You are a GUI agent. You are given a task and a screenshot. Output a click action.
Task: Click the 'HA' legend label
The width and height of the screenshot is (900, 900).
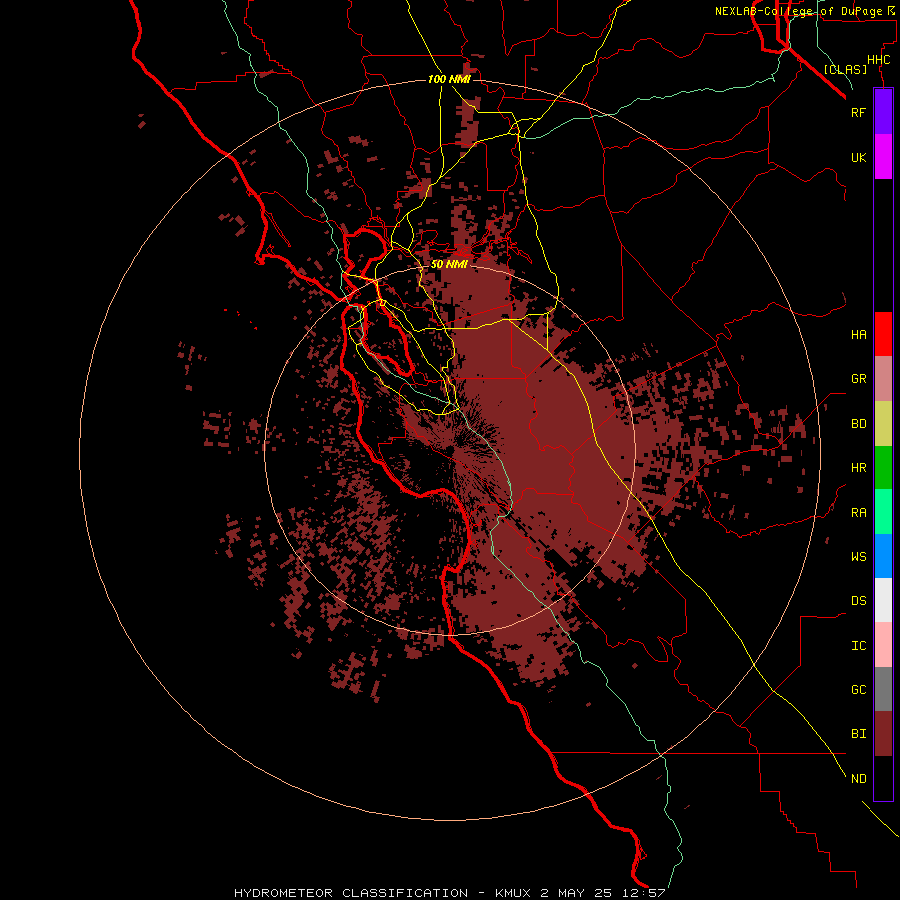point(858,335)
